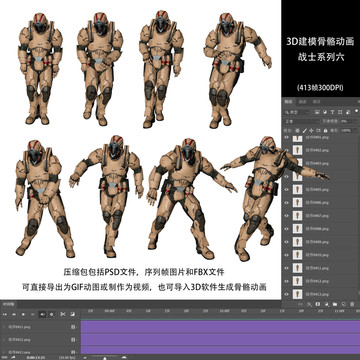Lock image pixels brush icon
Screen dimensions: 360x360
[305, 130]
